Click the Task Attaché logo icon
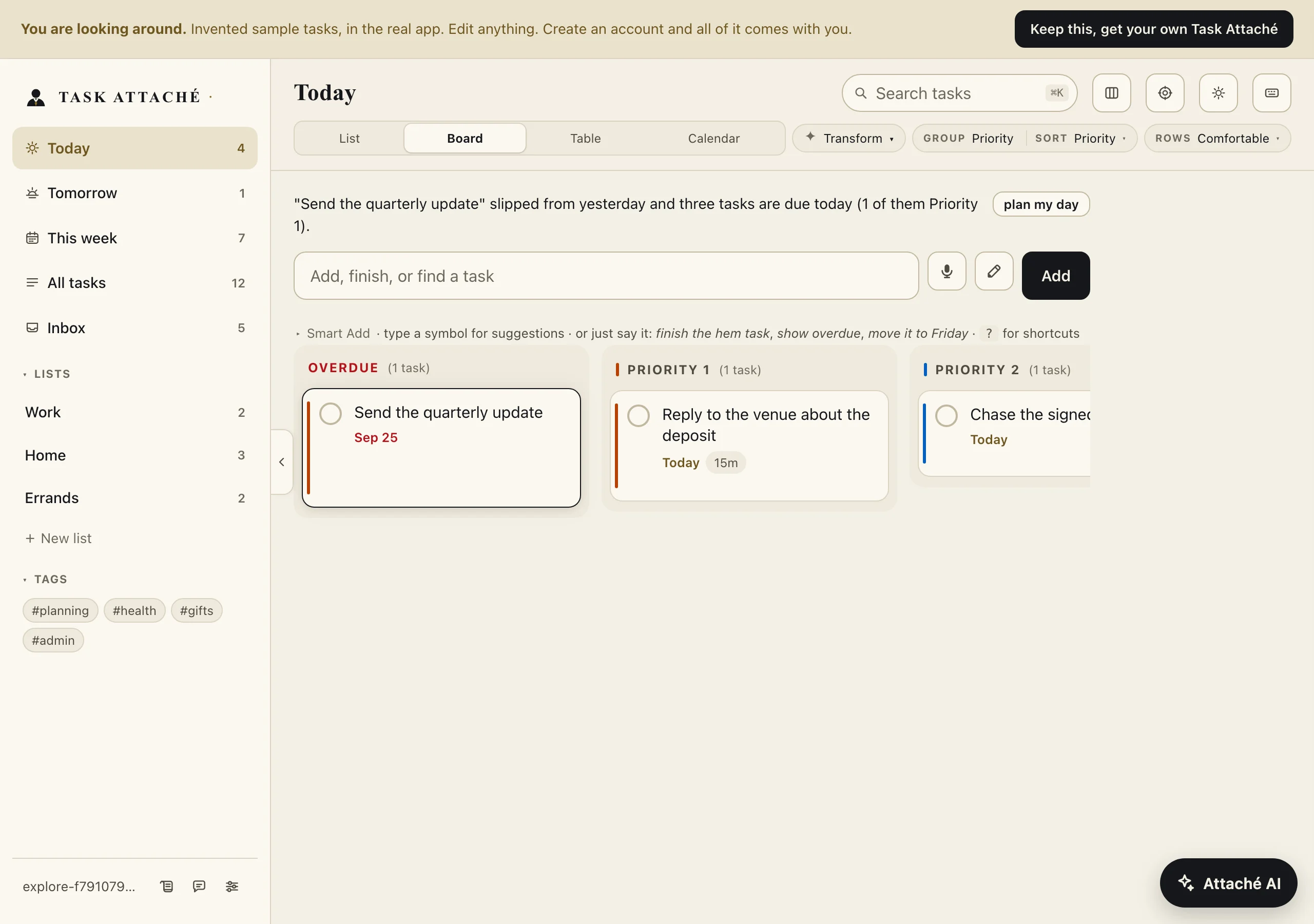1314x924 pixels. [x=36, y=97]
